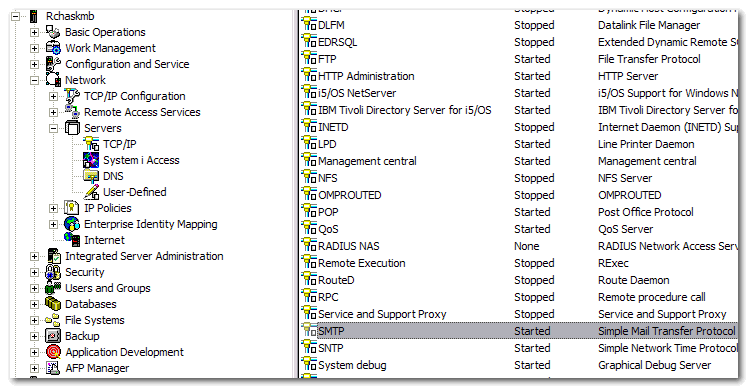
Task: Click the User-Defined pencil icon
Action: (x=91, y=192)
